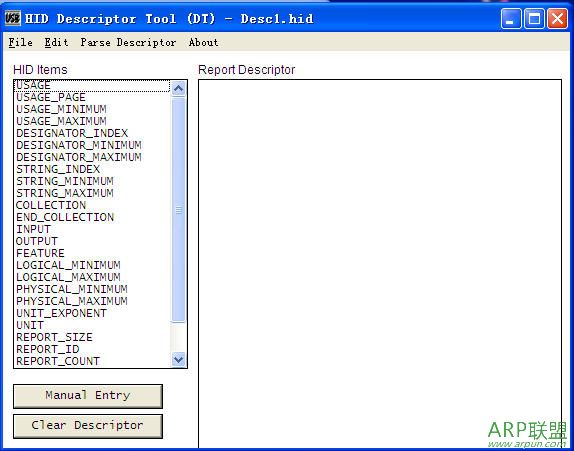Click the scroll down arrow in HID Items

pos(179,359)
